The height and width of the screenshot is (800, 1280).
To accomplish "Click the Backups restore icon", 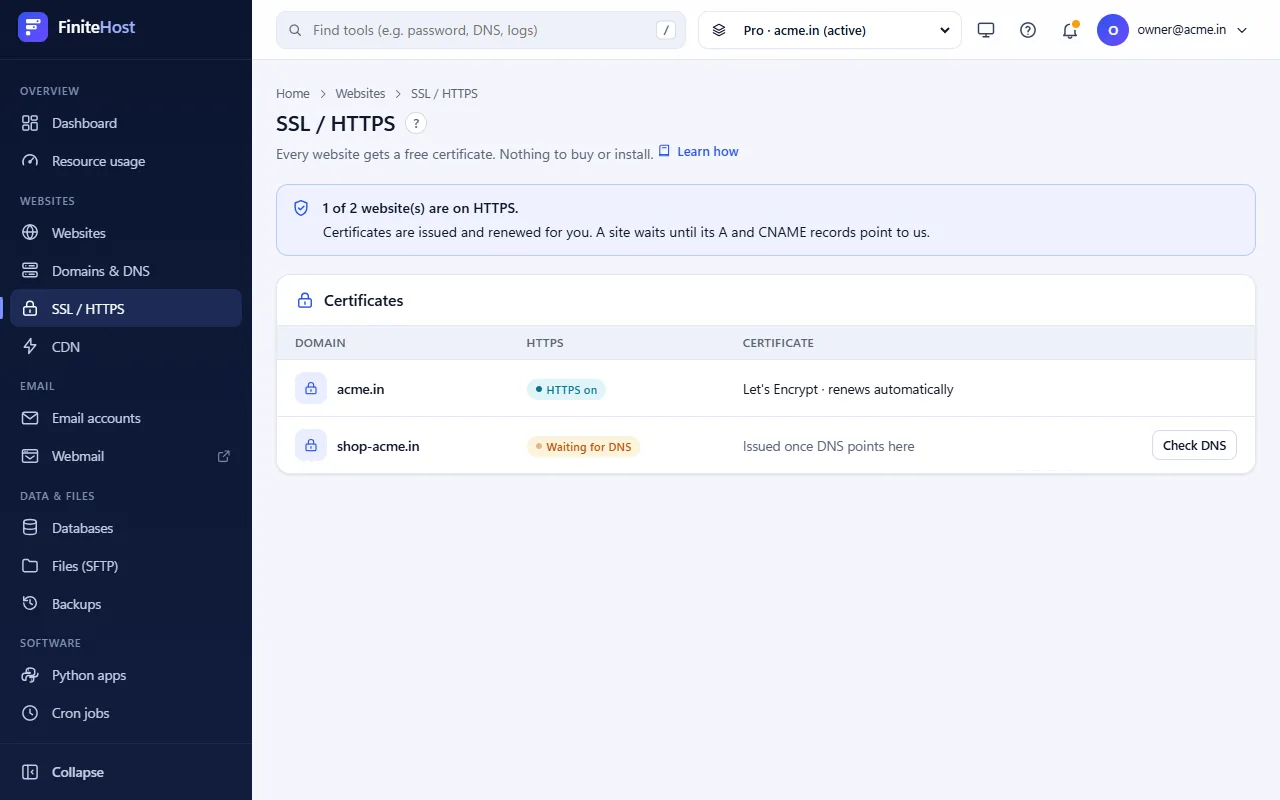I will tap(30, 604).
